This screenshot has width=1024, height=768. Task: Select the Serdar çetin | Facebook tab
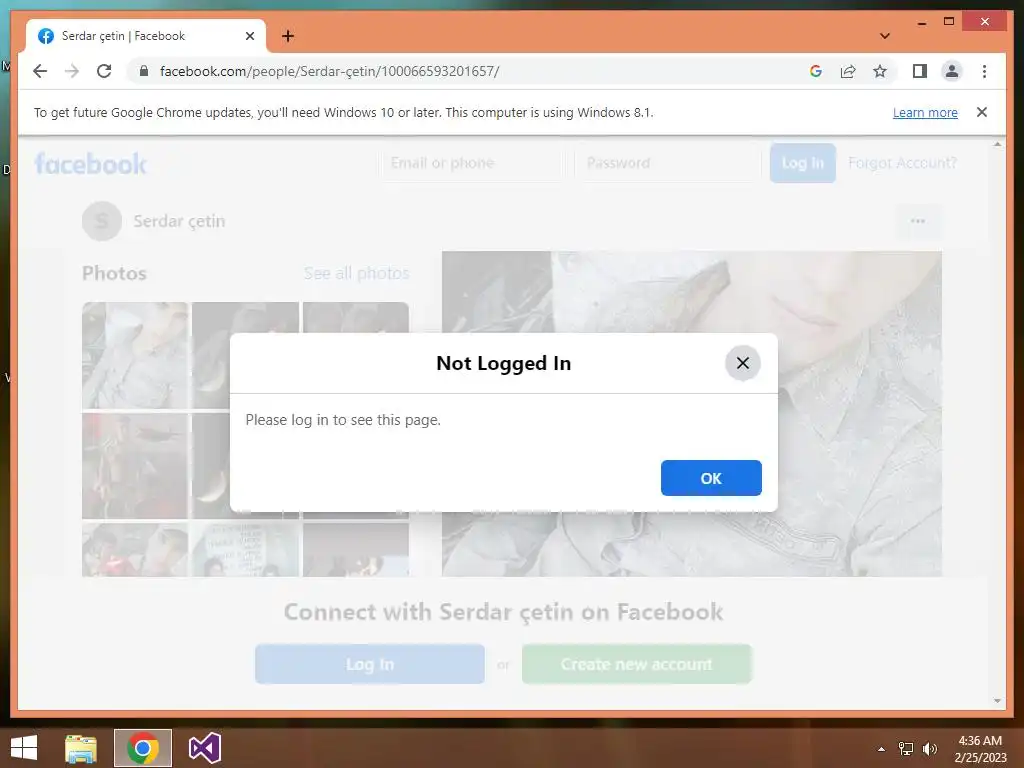(145, 36)
